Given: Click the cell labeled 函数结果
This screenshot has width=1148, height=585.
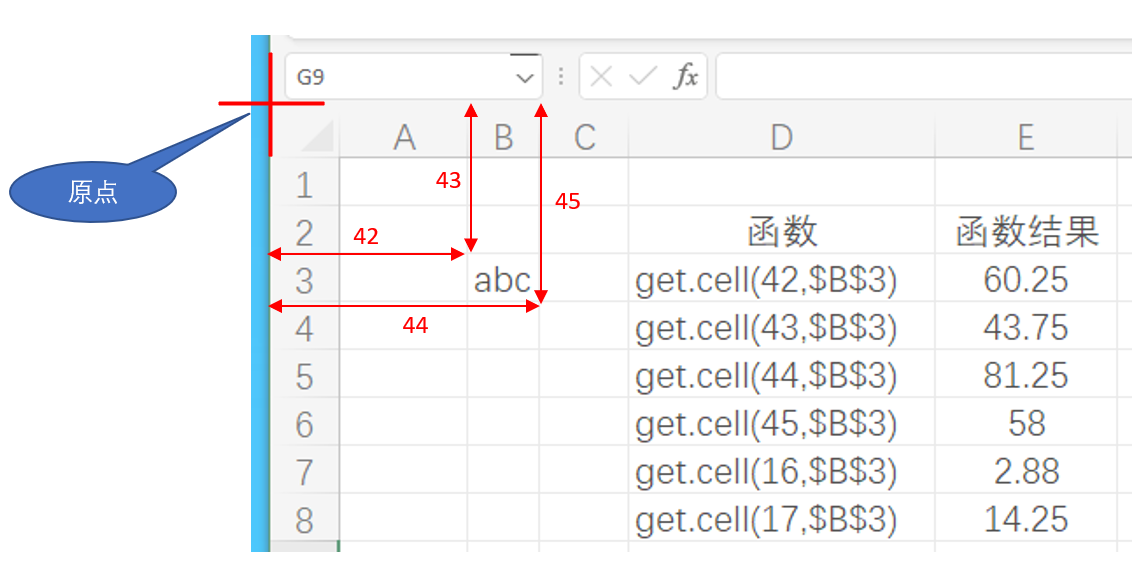Looking at the screenshot, I should [x=1026, y=231].
